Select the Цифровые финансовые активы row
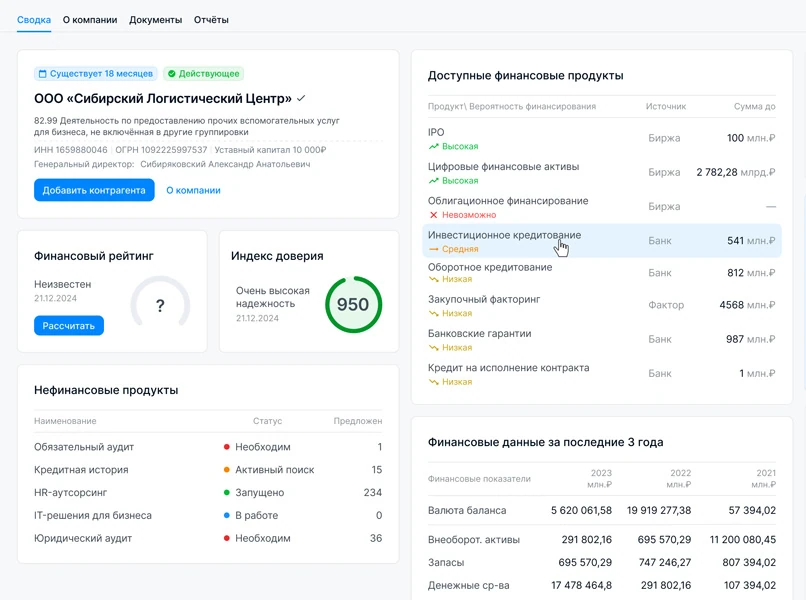This screenshot has height=600, width=806. click(x=600, y=173)
